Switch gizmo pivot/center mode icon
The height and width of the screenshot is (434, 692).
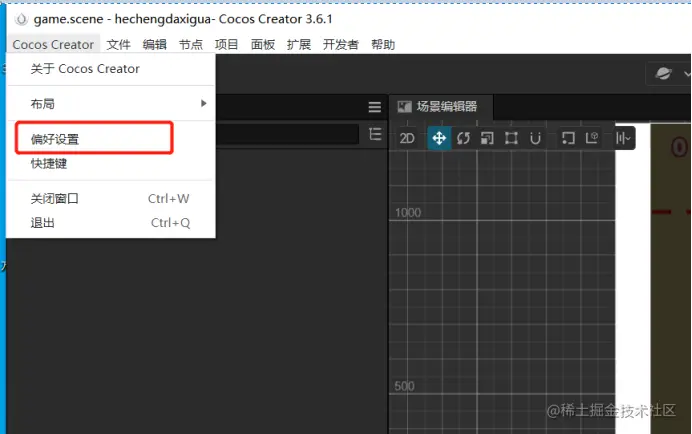pyautogui.click(x=568, y=138)
